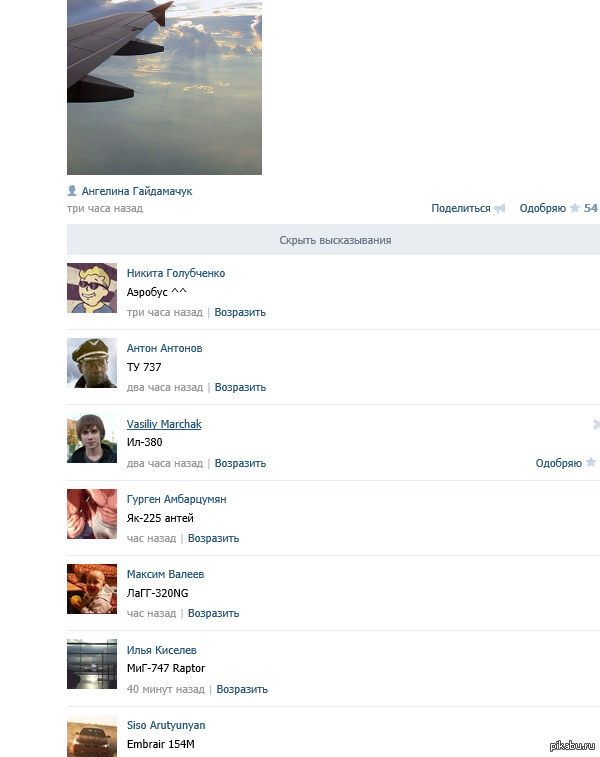Viewport: 600px width, 757px height.
Task: Click the star icon next to post's Одобряю
Action: 574,209
